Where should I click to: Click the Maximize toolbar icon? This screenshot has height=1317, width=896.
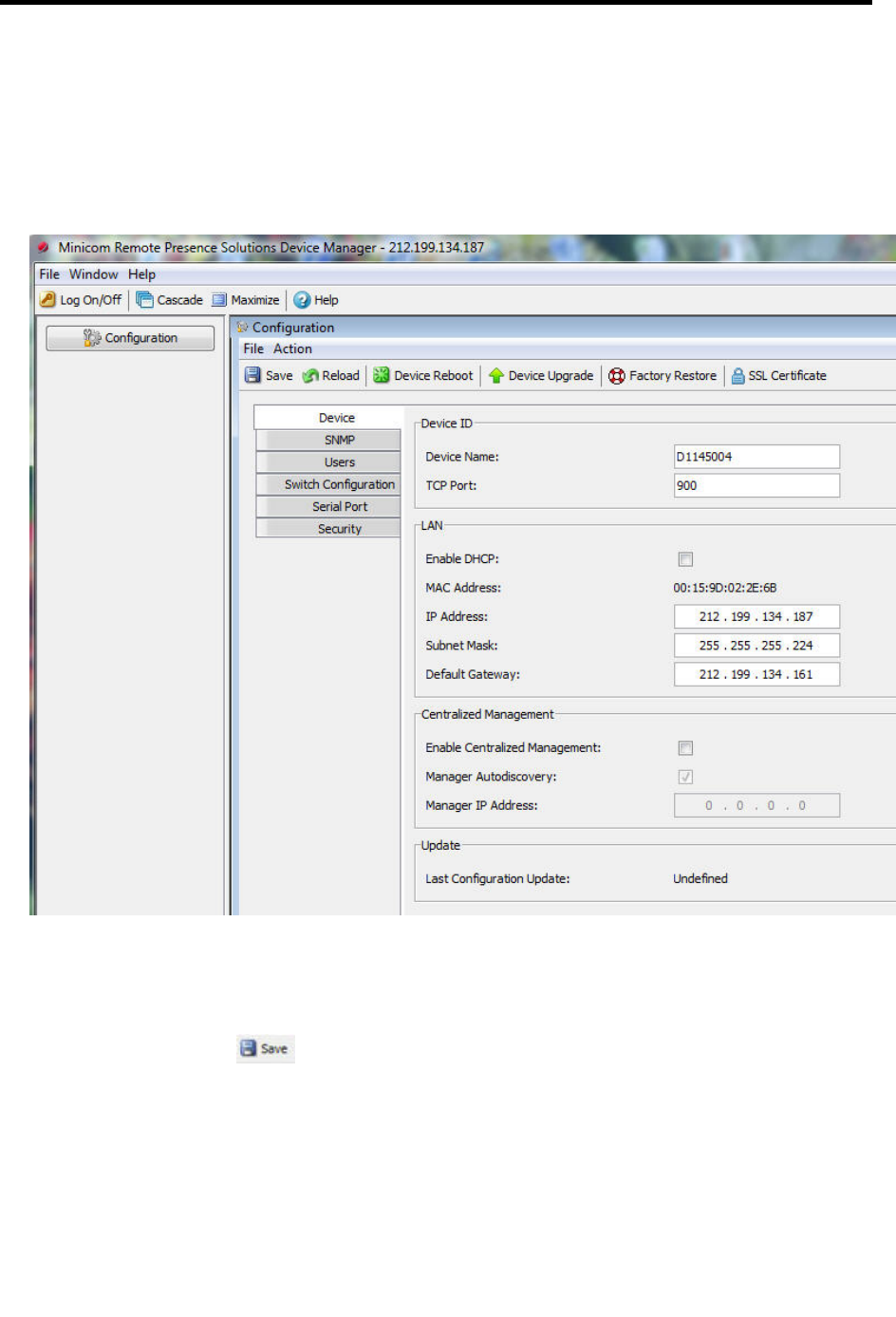point(219,299)
